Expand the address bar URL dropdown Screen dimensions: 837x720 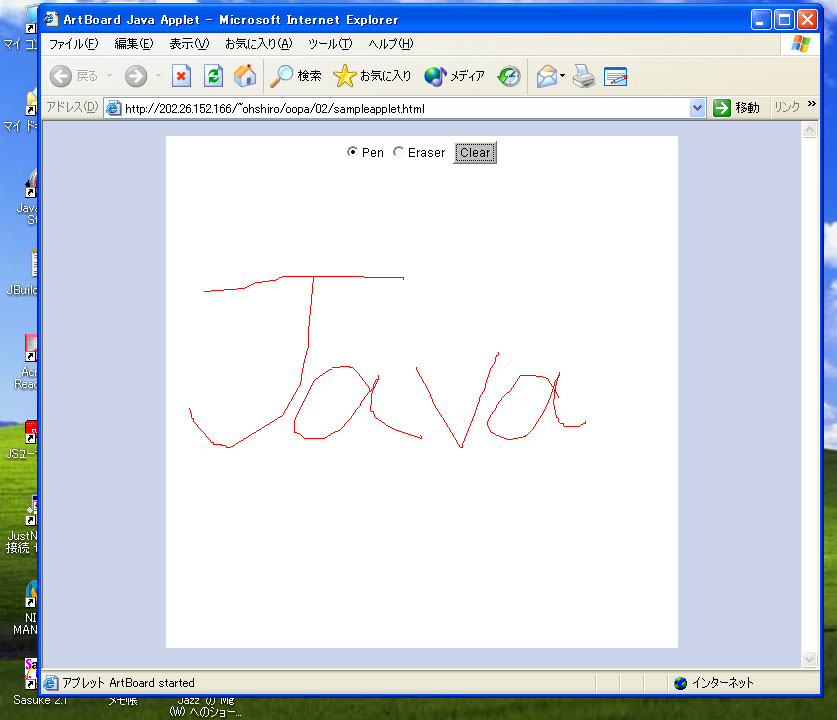point(697,108)
